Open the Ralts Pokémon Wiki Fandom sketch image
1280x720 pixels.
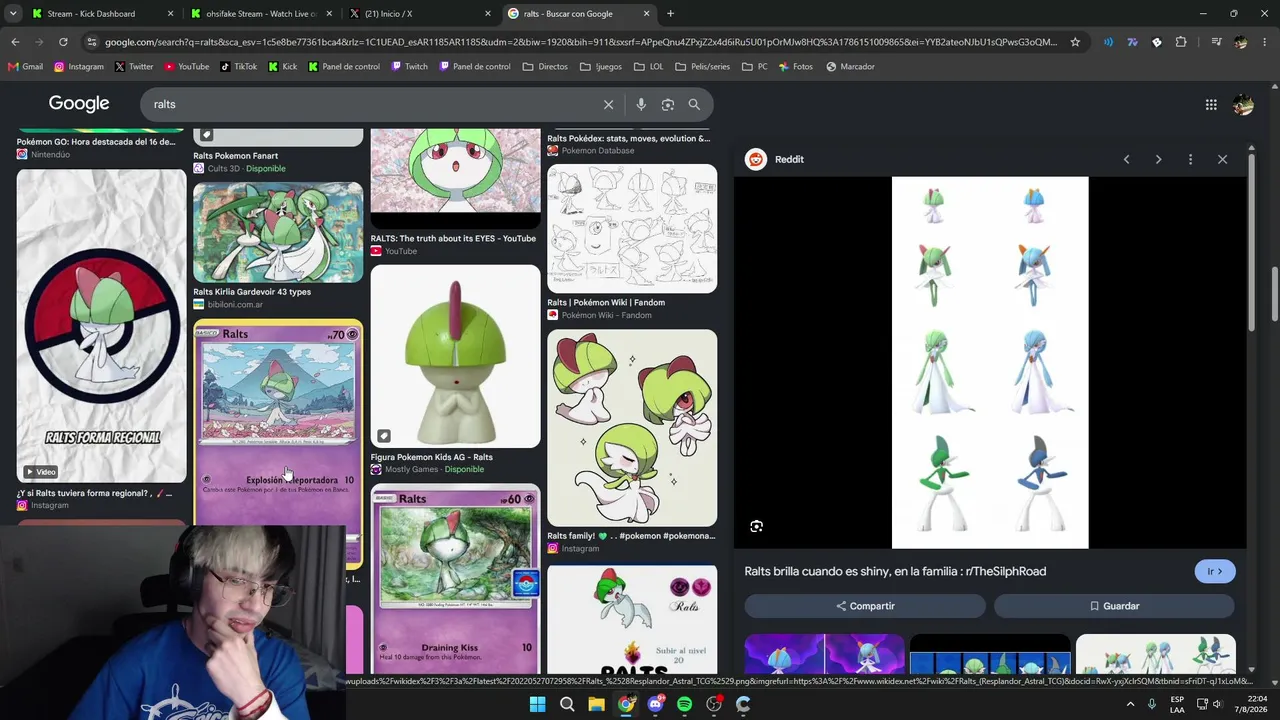tap(632, 228)
